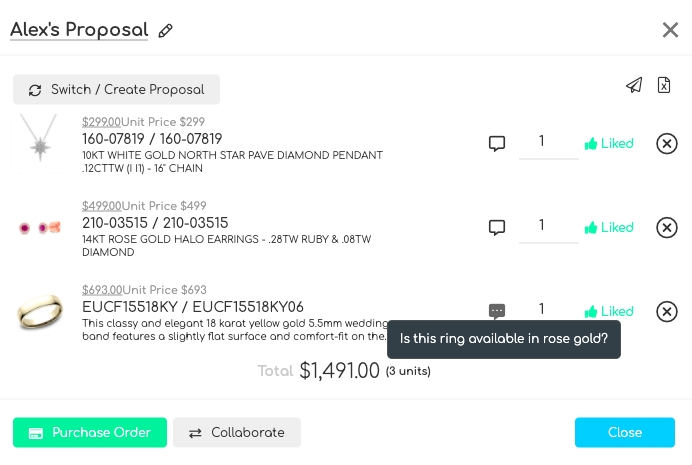Edit quantity field for the earrings

click(549, 227)
